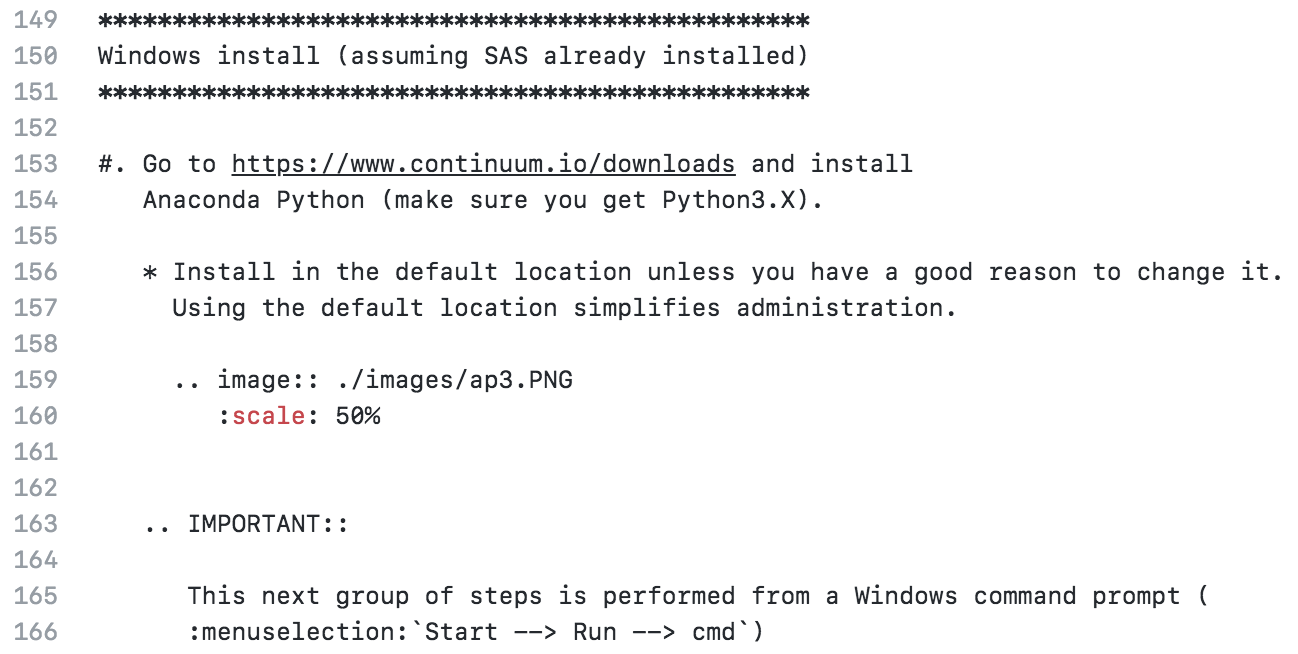The width and height of the screenshot is (1298, 654).
Task: Select line number 163 in gutter
Action: (36, 524)
